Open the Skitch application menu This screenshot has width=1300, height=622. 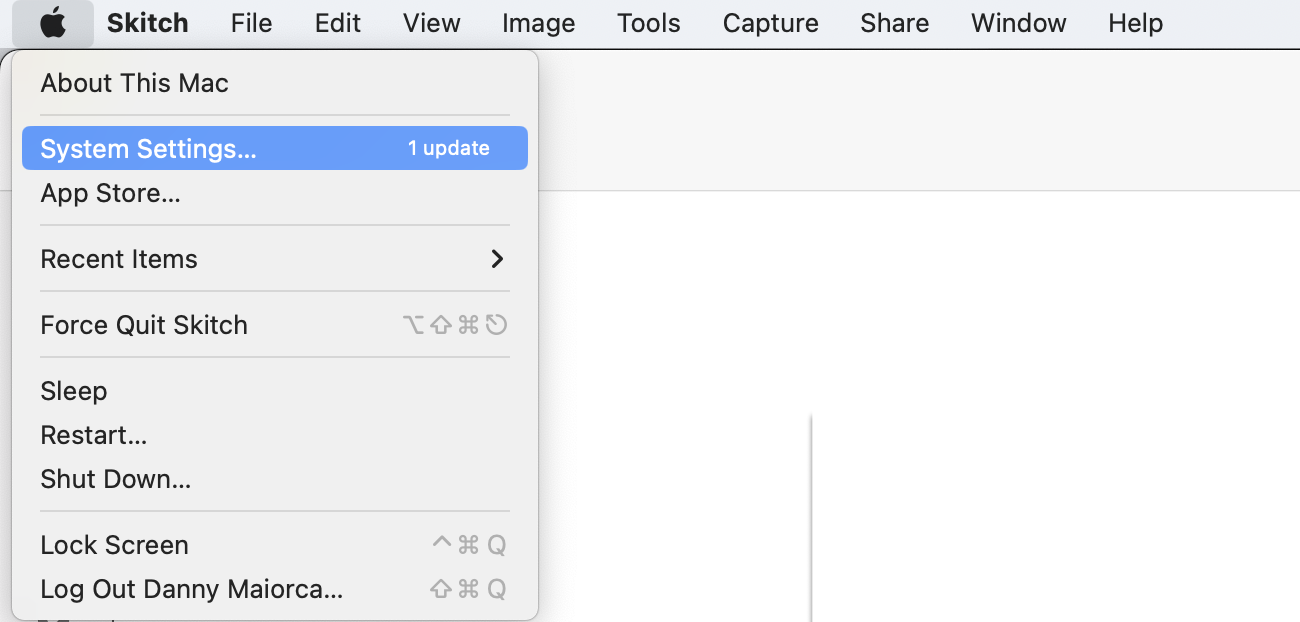pos(148,23)
